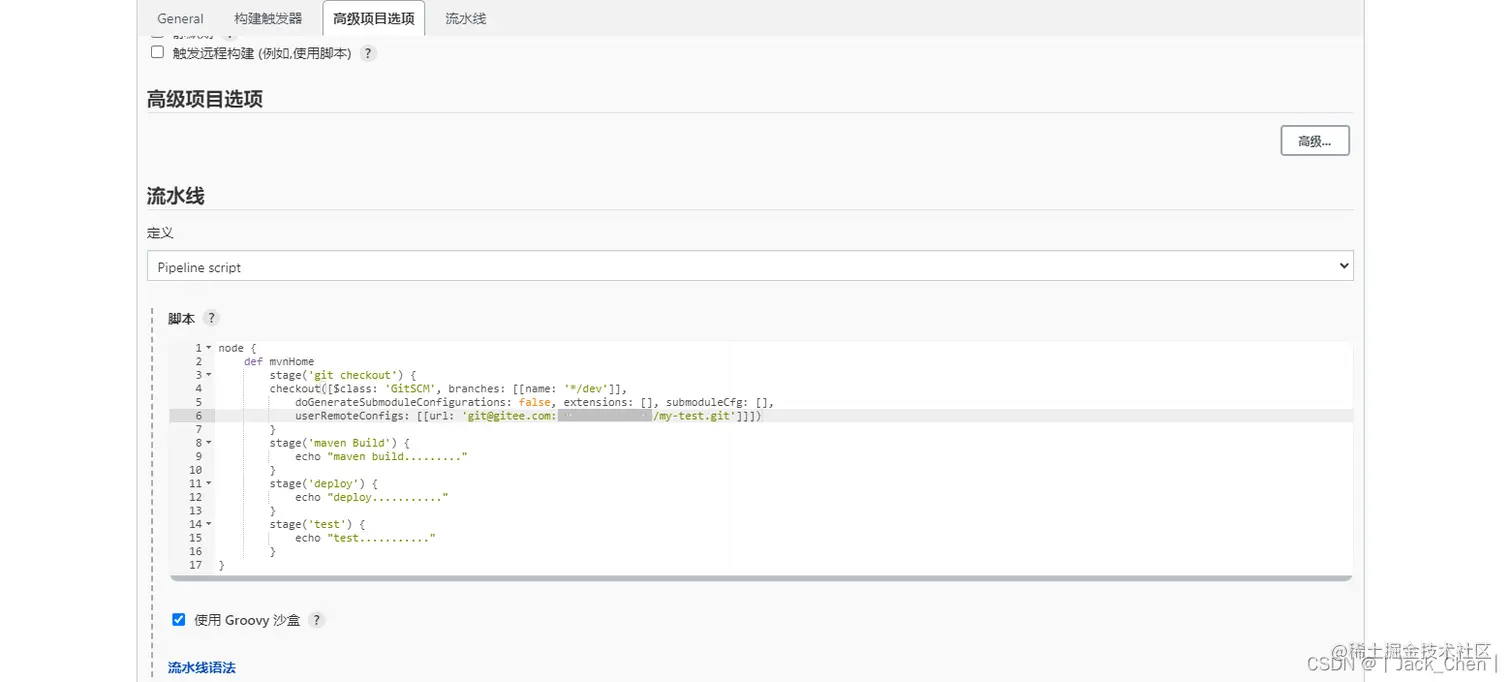Click the 定义 label
The height and width of the screenshot is (682, 1512).
pos(160,232)
